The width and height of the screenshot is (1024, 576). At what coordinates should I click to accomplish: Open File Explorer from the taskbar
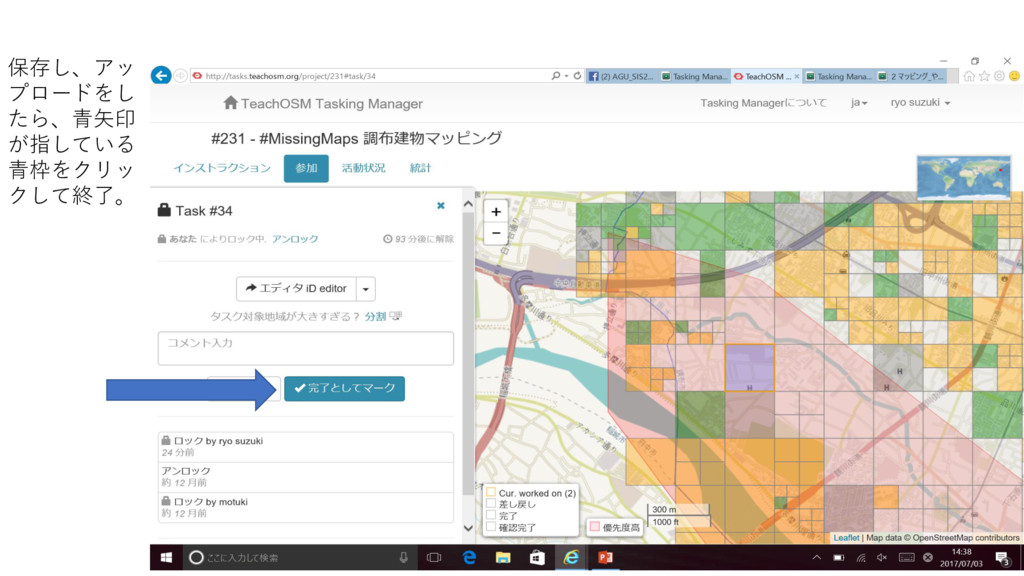[503, 557]
